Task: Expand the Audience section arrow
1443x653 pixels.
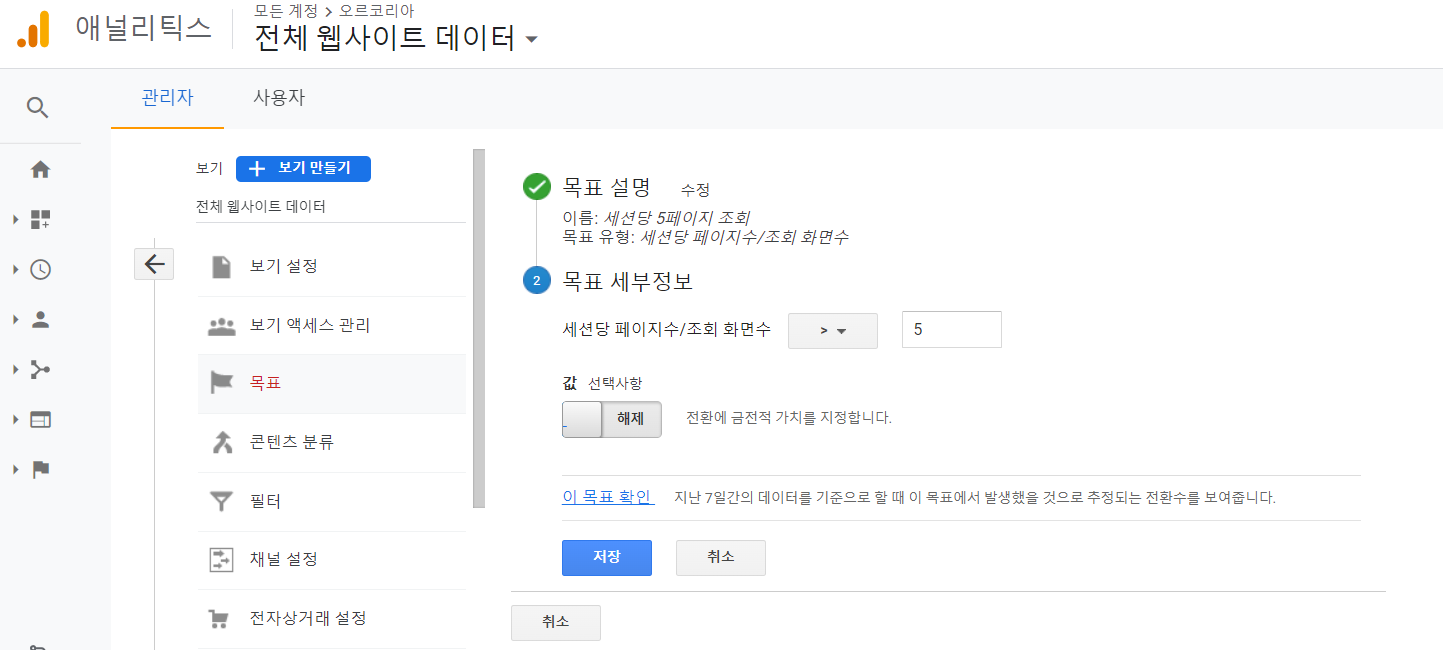Action: pyautogui.click(x=16, y=319)
